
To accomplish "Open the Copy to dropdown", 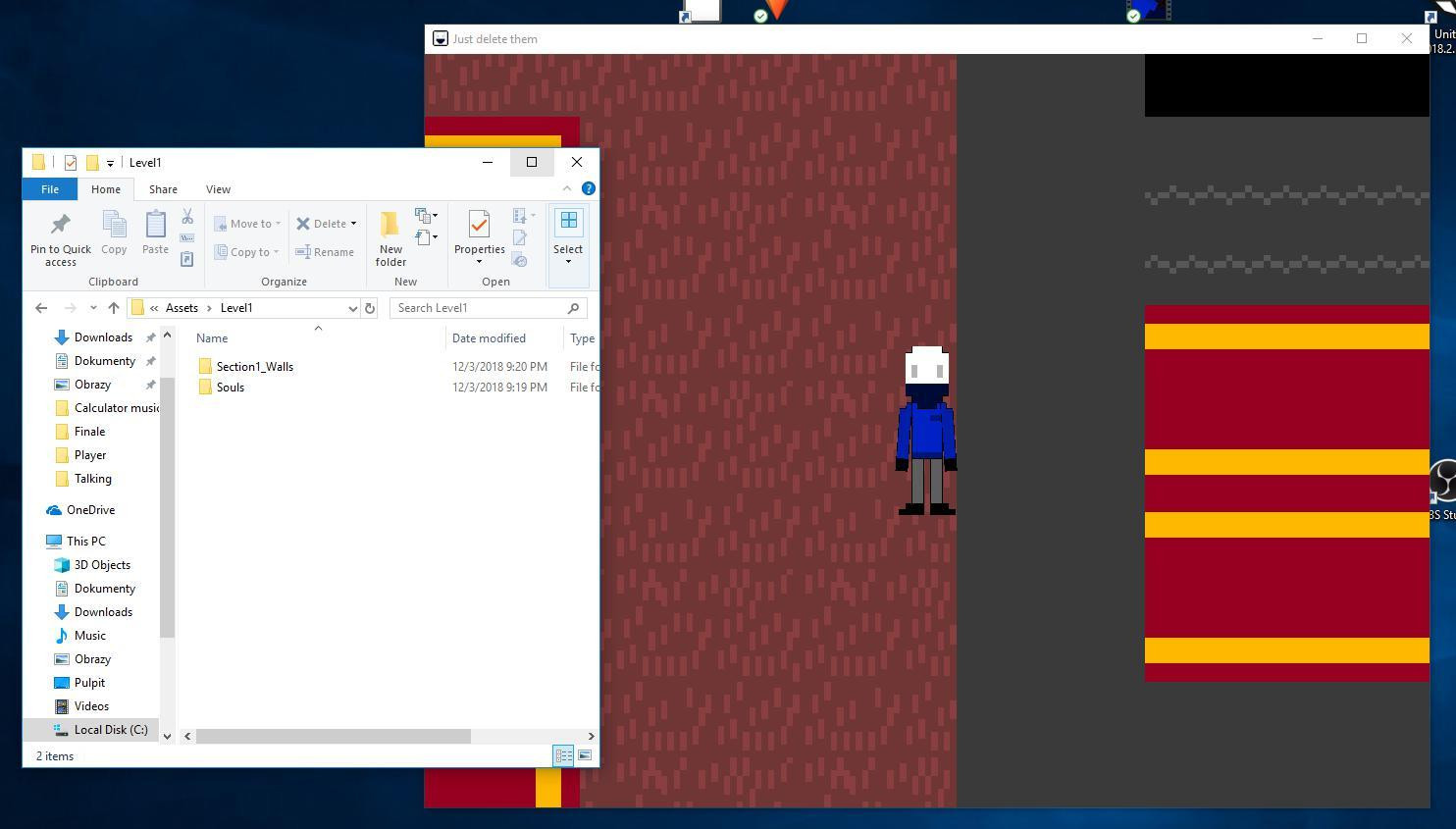I will [247, 252].
